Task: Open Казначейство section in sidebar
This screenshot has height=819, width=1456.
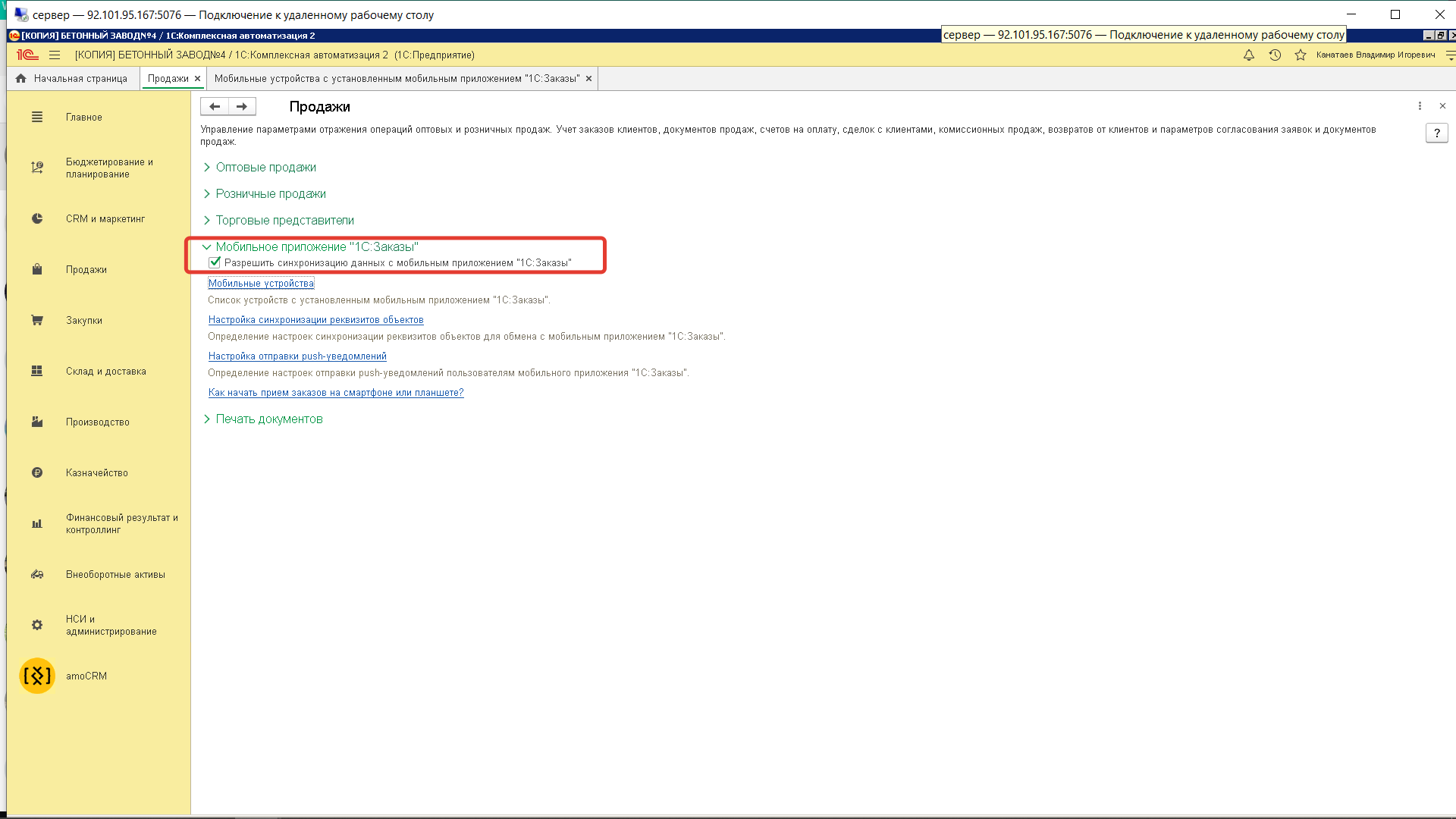Action: click(x=96, y=472)
